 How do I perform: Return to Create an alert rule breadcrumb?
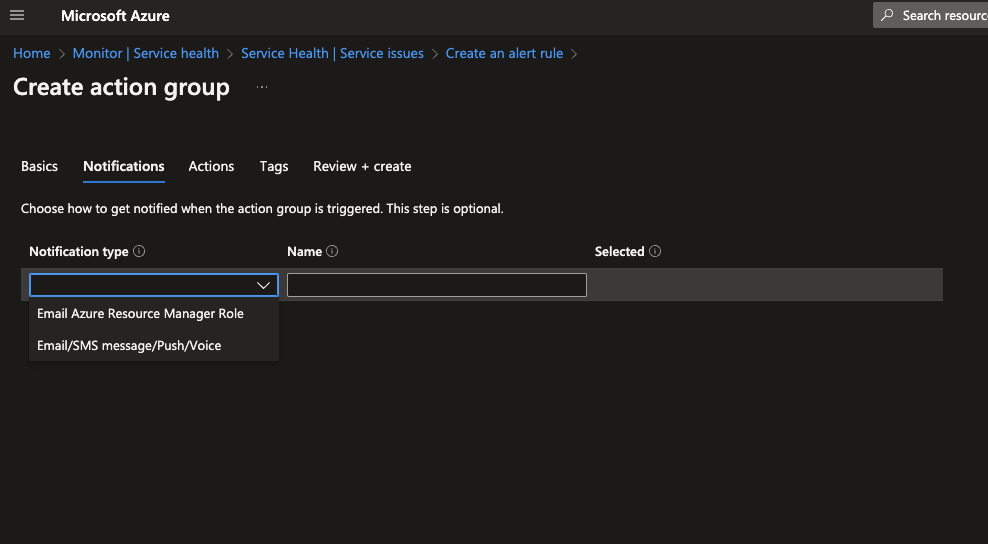(504, 54)
